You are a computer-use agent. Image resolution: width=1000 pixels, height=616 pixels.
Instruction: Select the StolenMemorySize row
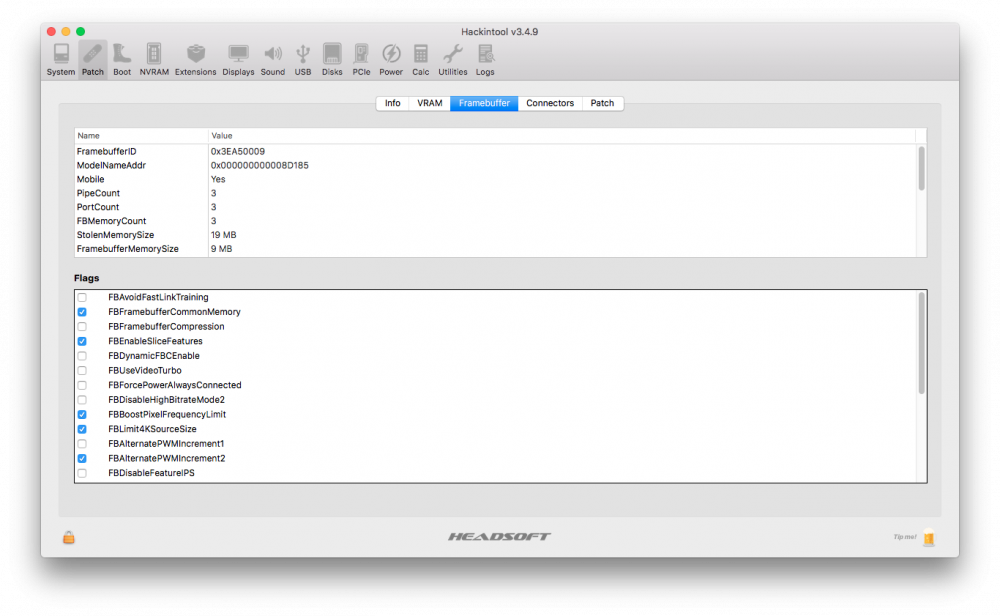[496, 235]
